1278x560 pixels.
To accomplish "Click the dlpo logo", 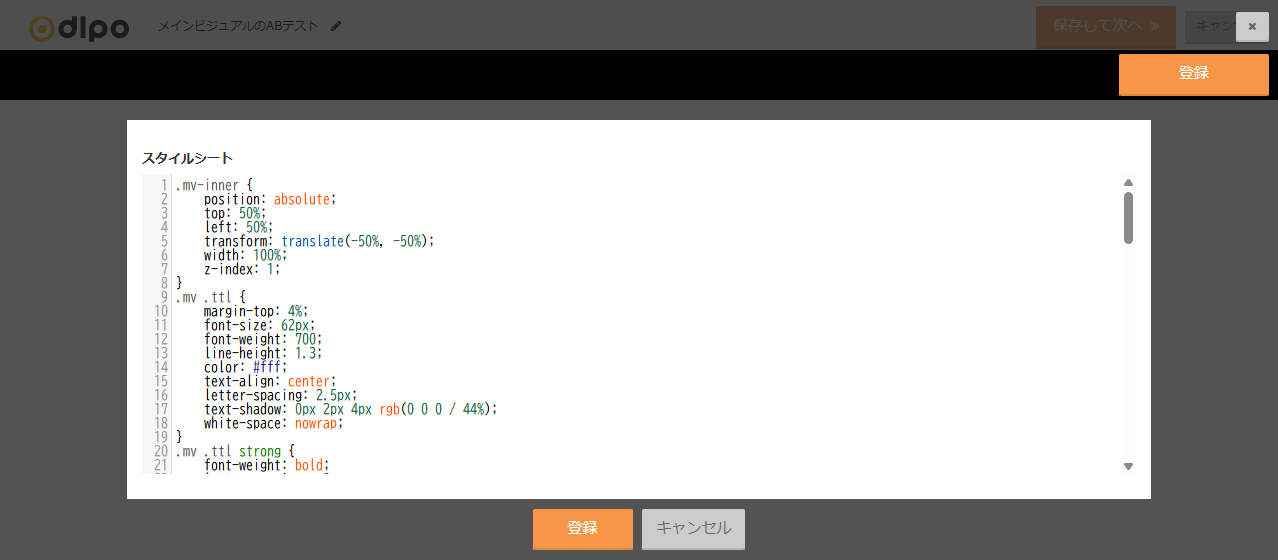I will click(x=79, y=27).
